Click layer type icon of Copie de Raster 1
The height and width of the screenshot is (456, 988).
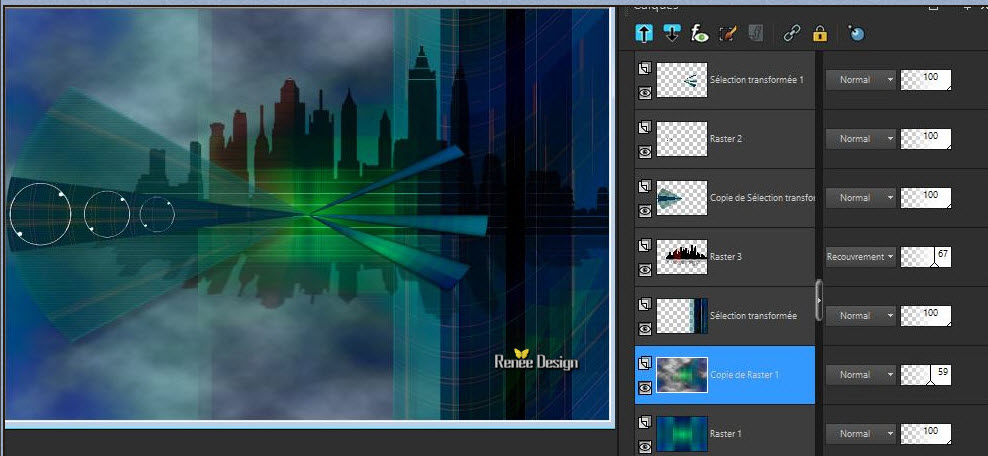coord(645,364)
